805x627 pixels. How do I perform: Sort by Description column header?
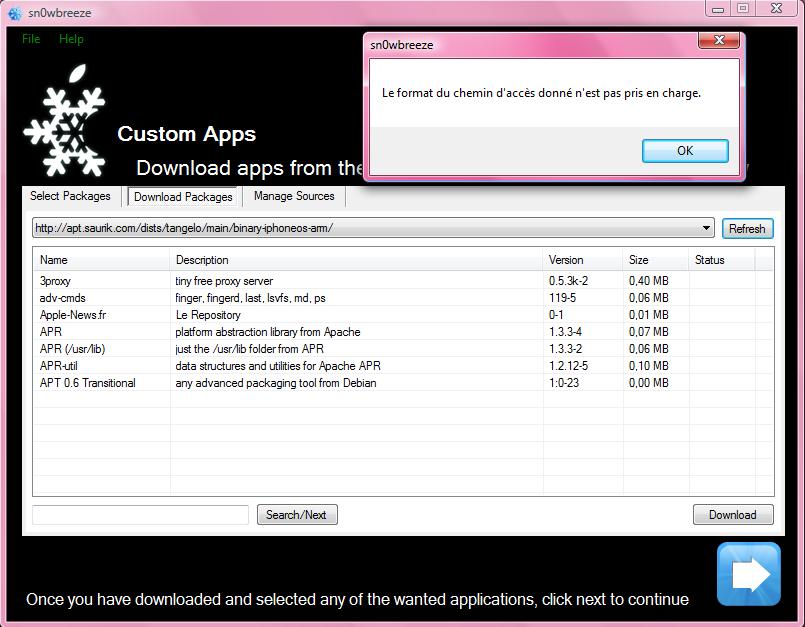pos(356,260)
